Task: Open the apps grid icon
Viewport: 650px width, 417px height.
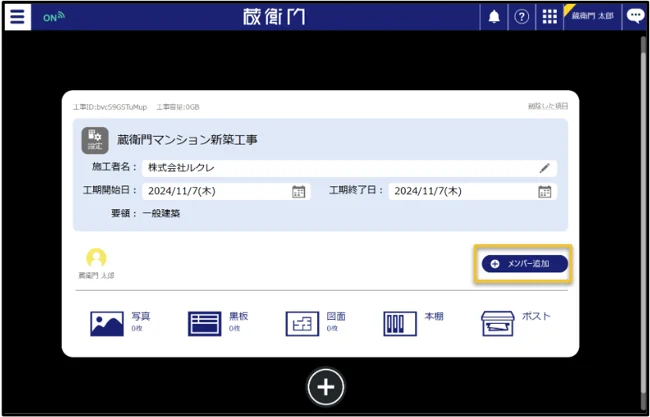Action: (x=549, y=17)
